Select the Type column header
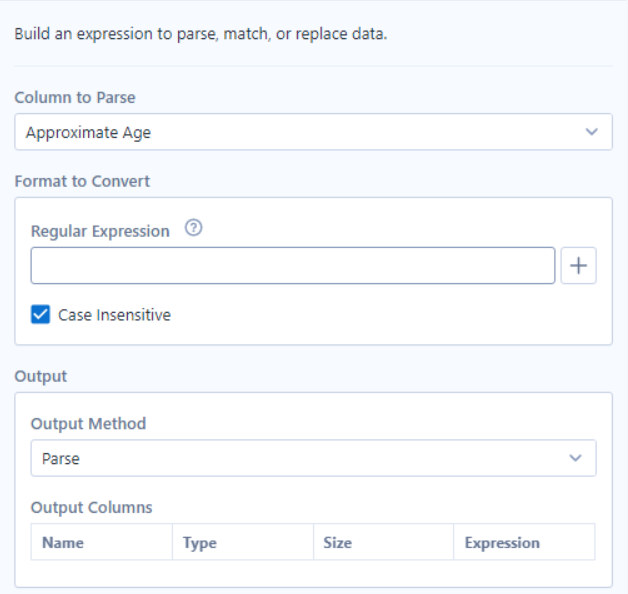628x594 pixels. coord(243,542)
